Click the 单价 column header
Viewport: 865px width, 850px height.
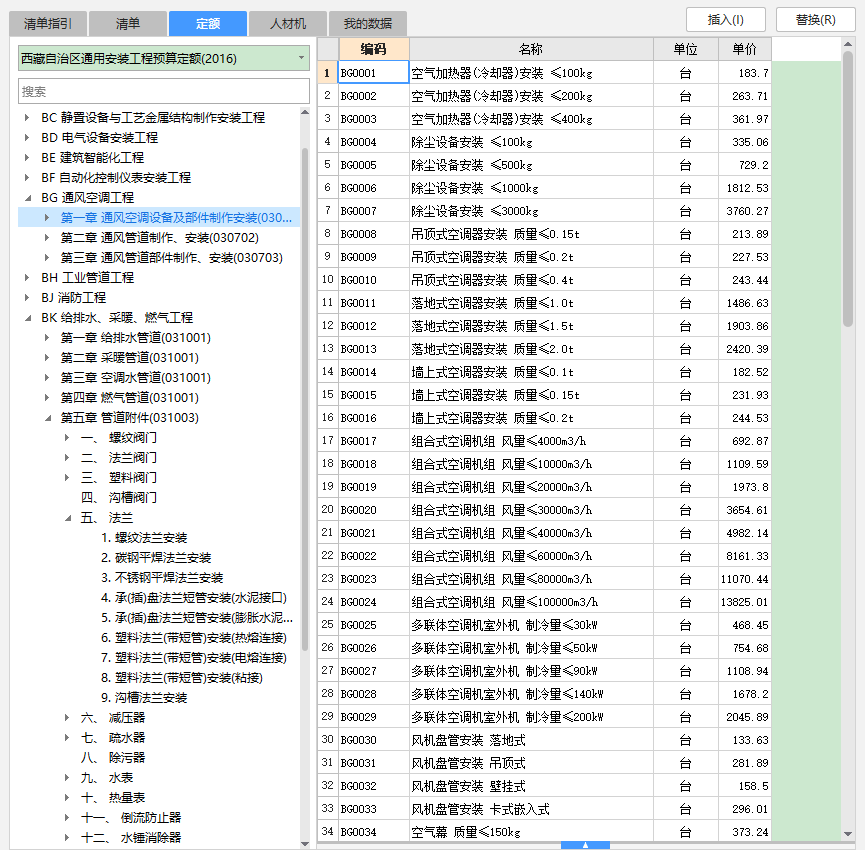pyautogui.click(x=744, y=49)
